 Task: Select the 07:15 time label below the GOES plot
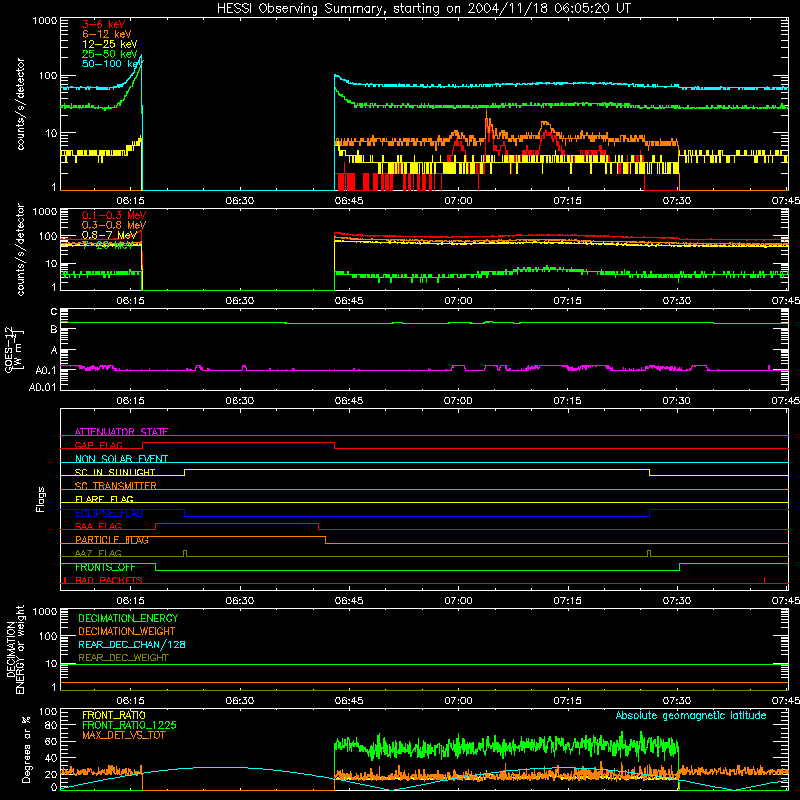[567, 401]
